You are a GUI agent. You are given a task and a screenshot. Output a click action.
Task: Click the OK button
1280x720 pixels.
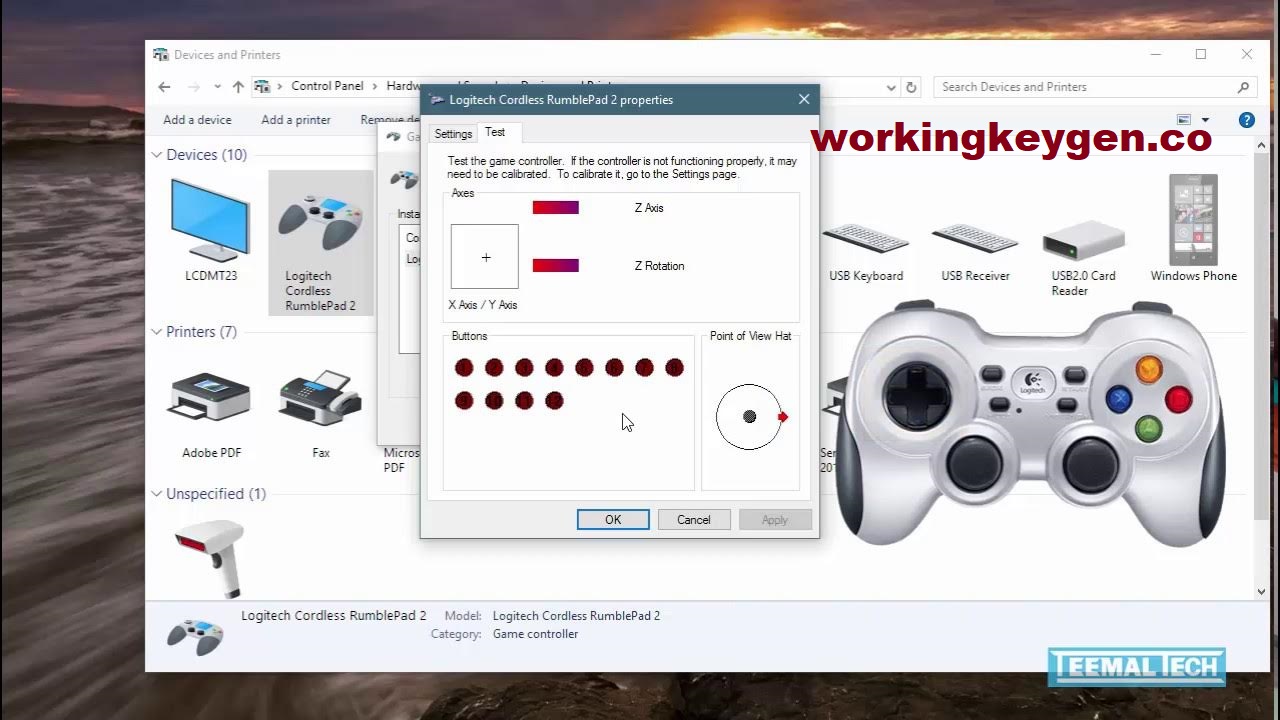point(612,519)
